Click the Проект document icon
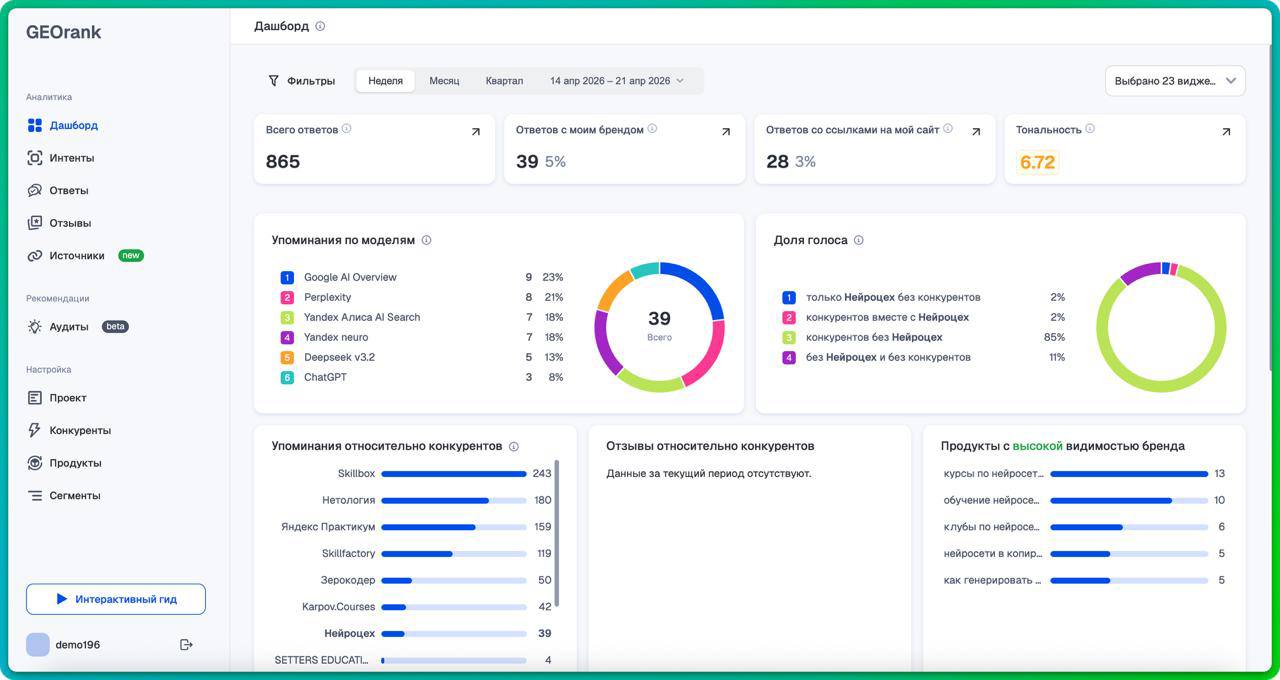Screen dimensions: 1280x680 click(x=35, y=398)
